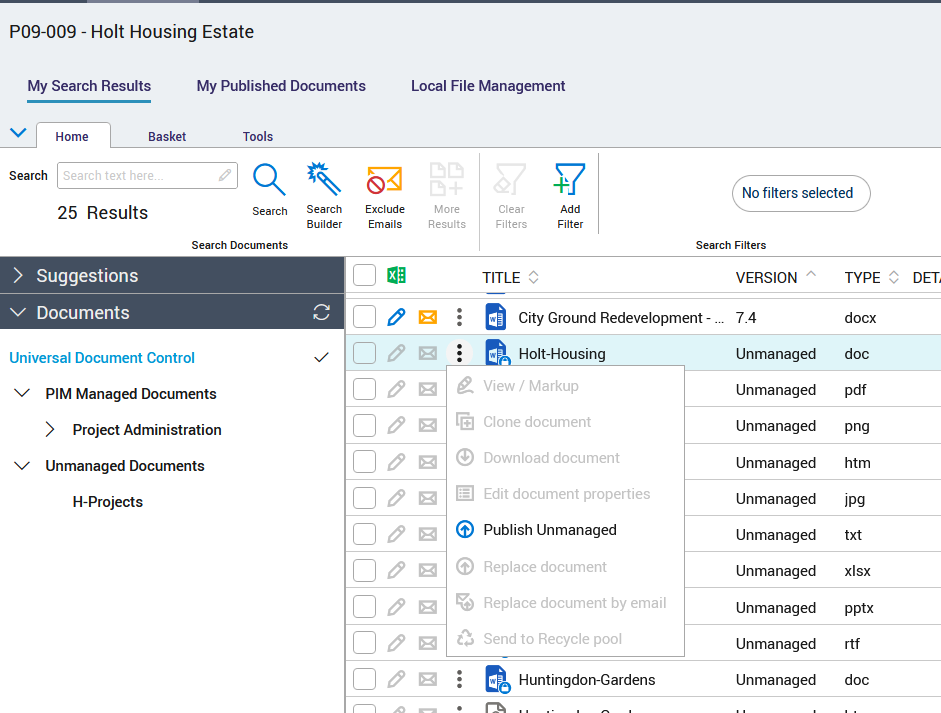The width and height of the screenshot is (941, 713).
Task: Click the pencil icon on the pdf row
Action: 396,389
